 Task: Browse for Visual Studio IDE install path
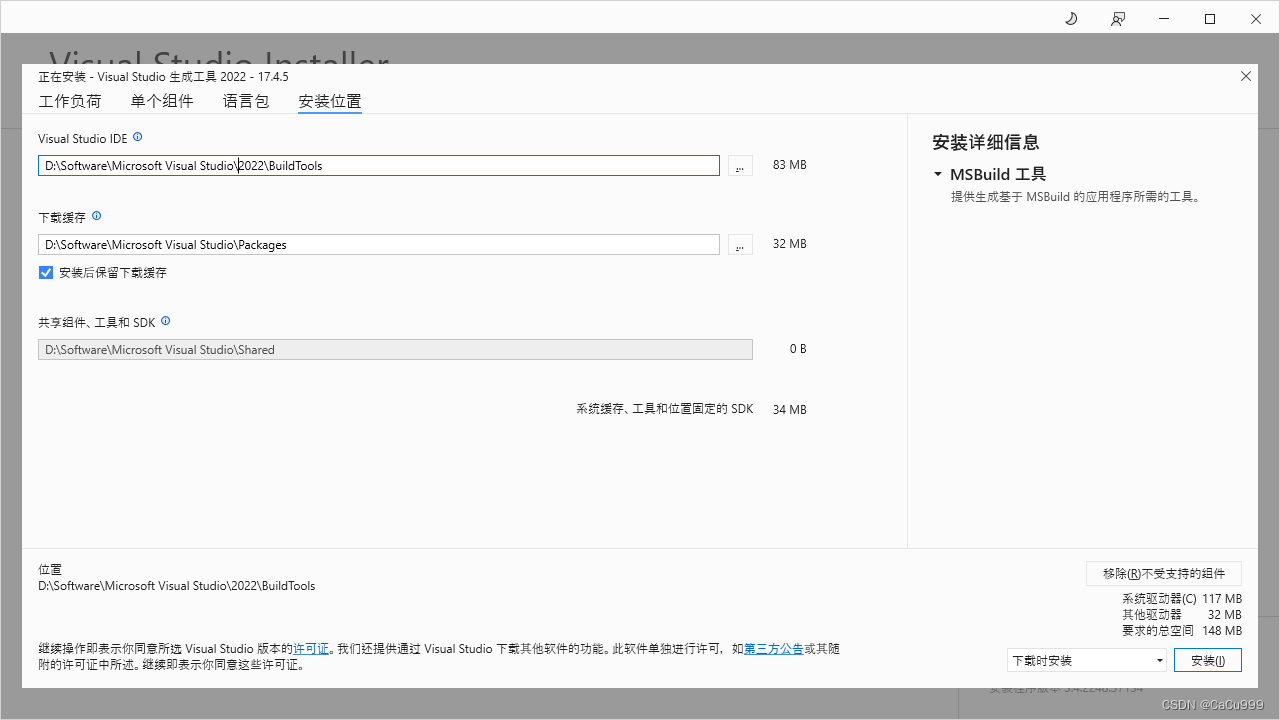740,165
